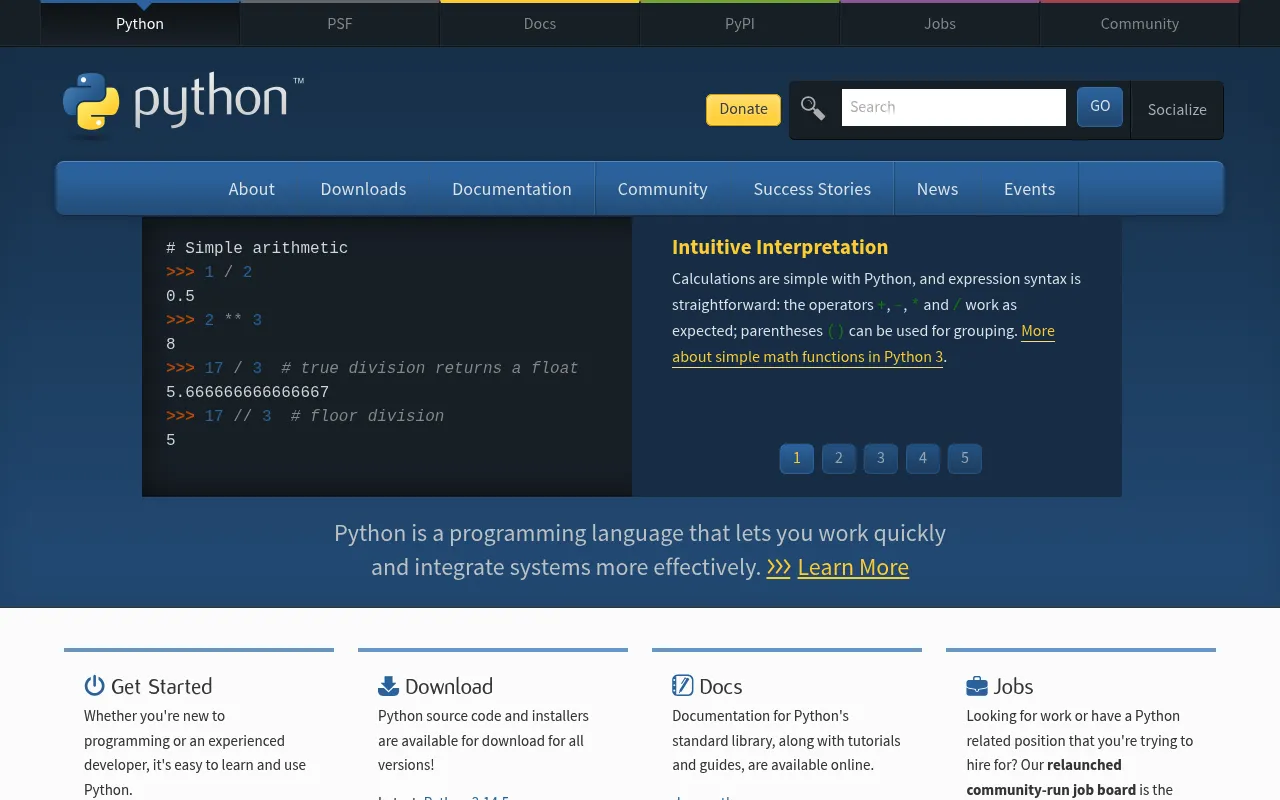
Task: Click the code line '17 // 3'
Action: [238, 416]
